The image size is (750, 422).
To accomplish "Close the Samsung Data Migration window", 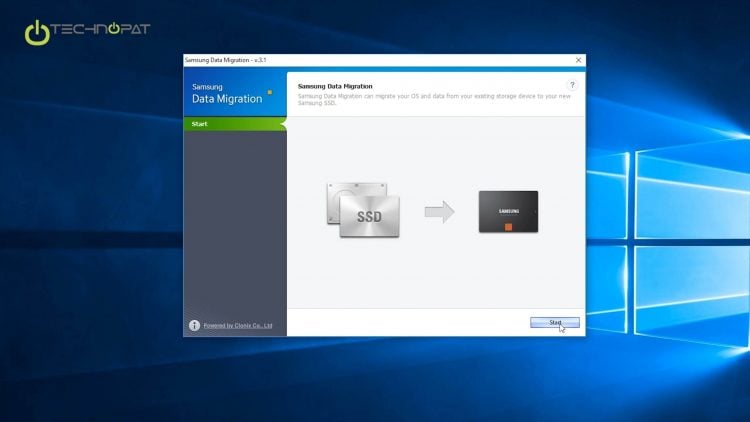I will click(578, 60).
